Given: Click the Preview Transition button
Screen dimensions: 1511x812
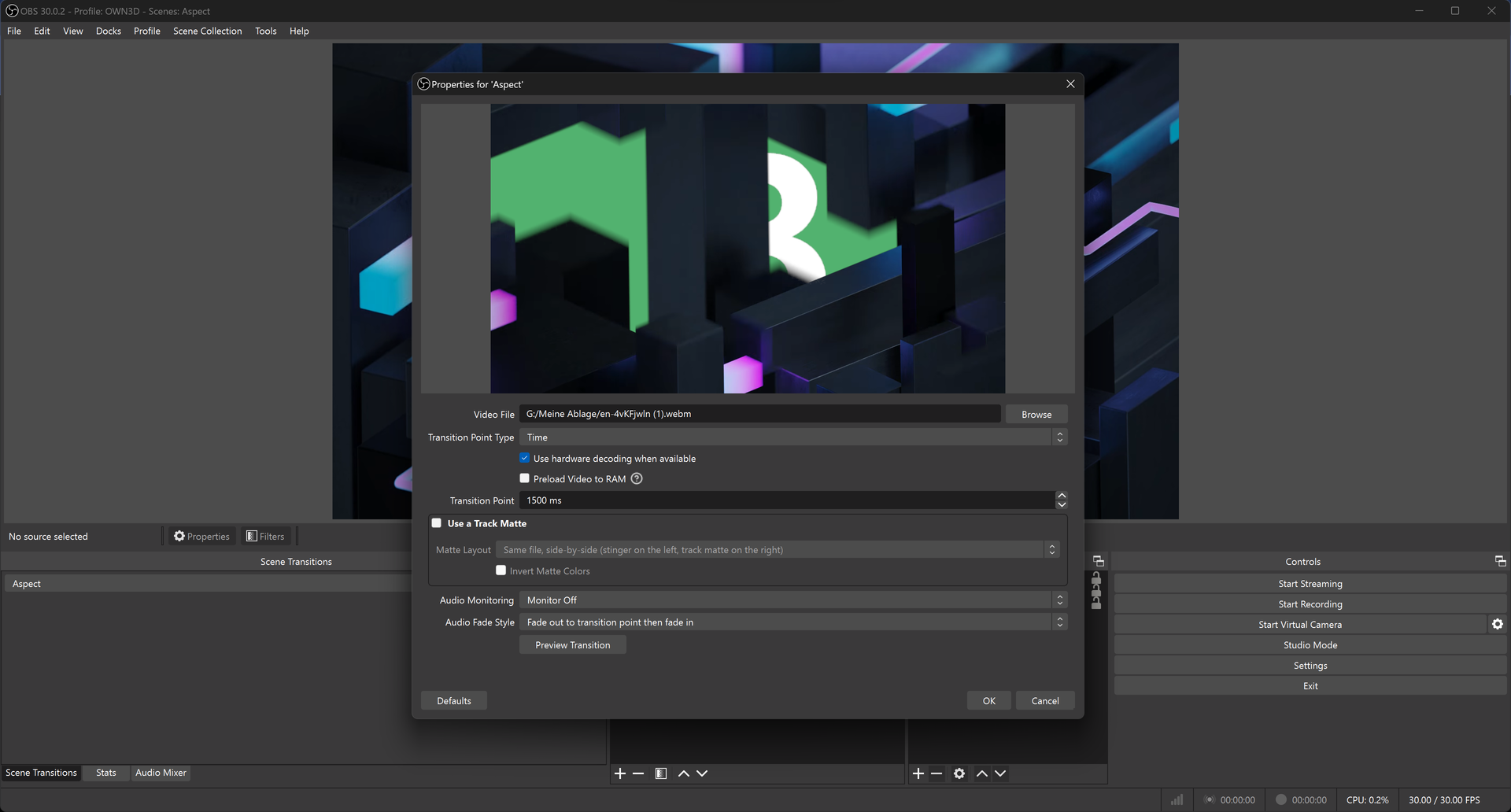Looking at the screenshot, I should click(573, 645).
